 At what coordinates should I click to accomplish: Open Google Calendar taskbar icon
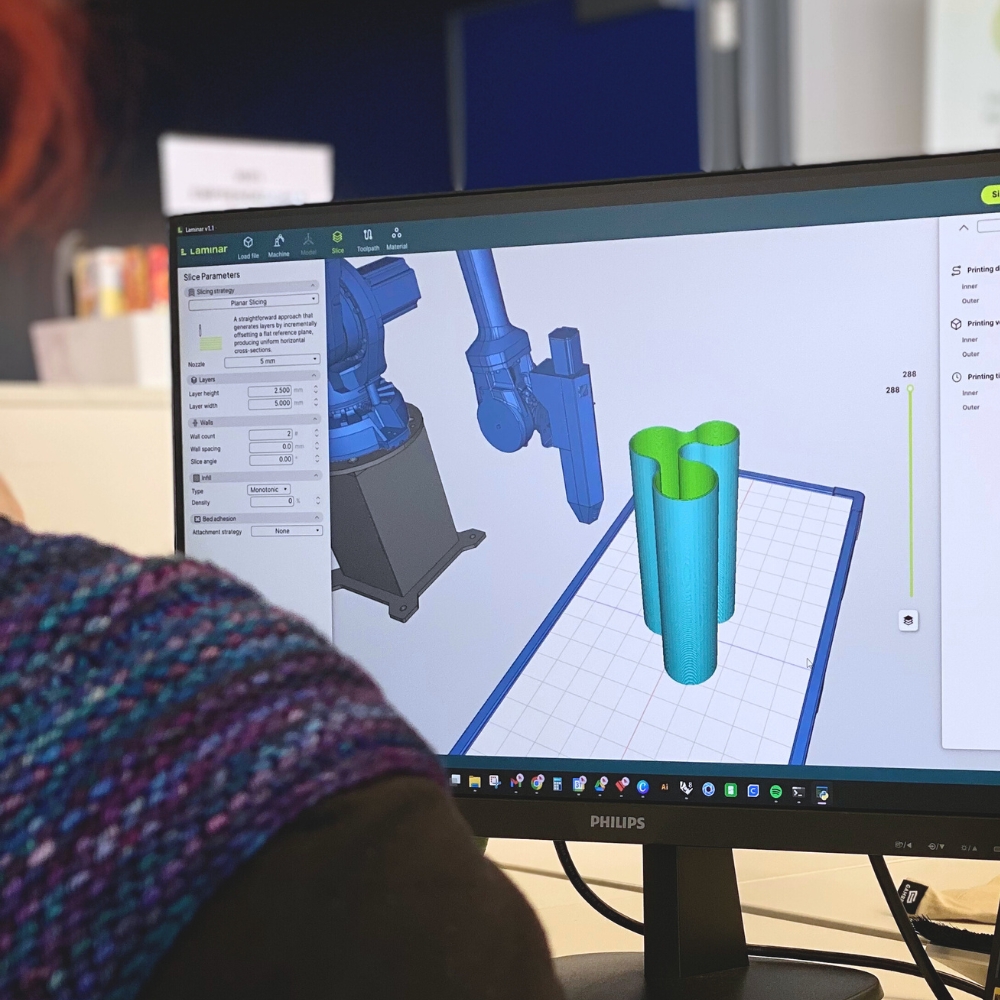tap(579, 784)
